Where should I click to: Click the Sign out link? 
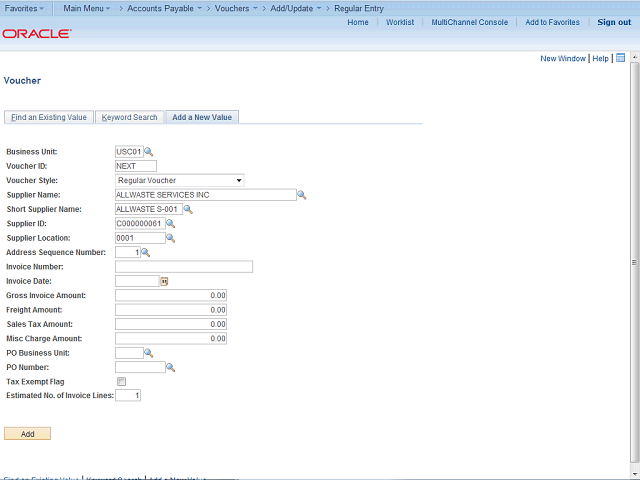pos(614,22)
